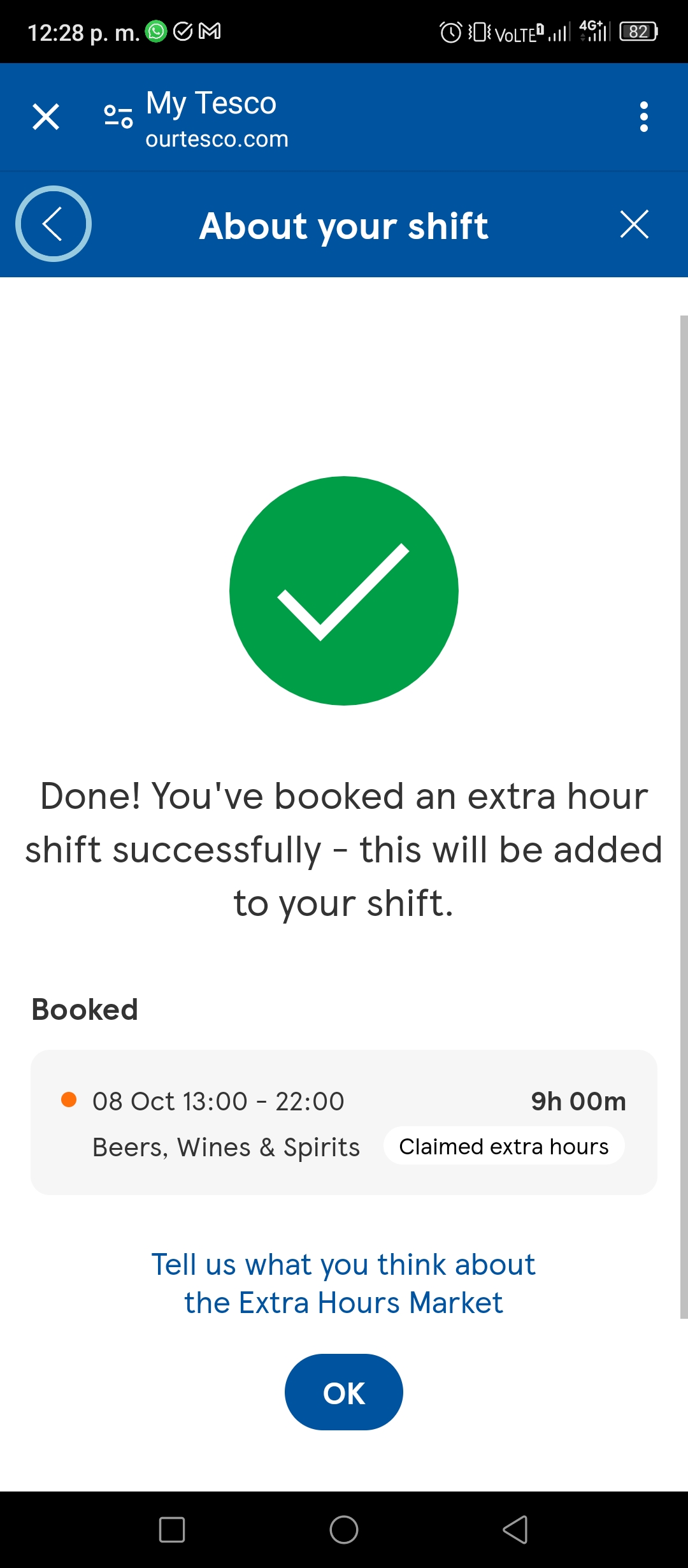Tap the WhatsApp notification icon
Screen dimensions: 688x1568
pos(156,31)
